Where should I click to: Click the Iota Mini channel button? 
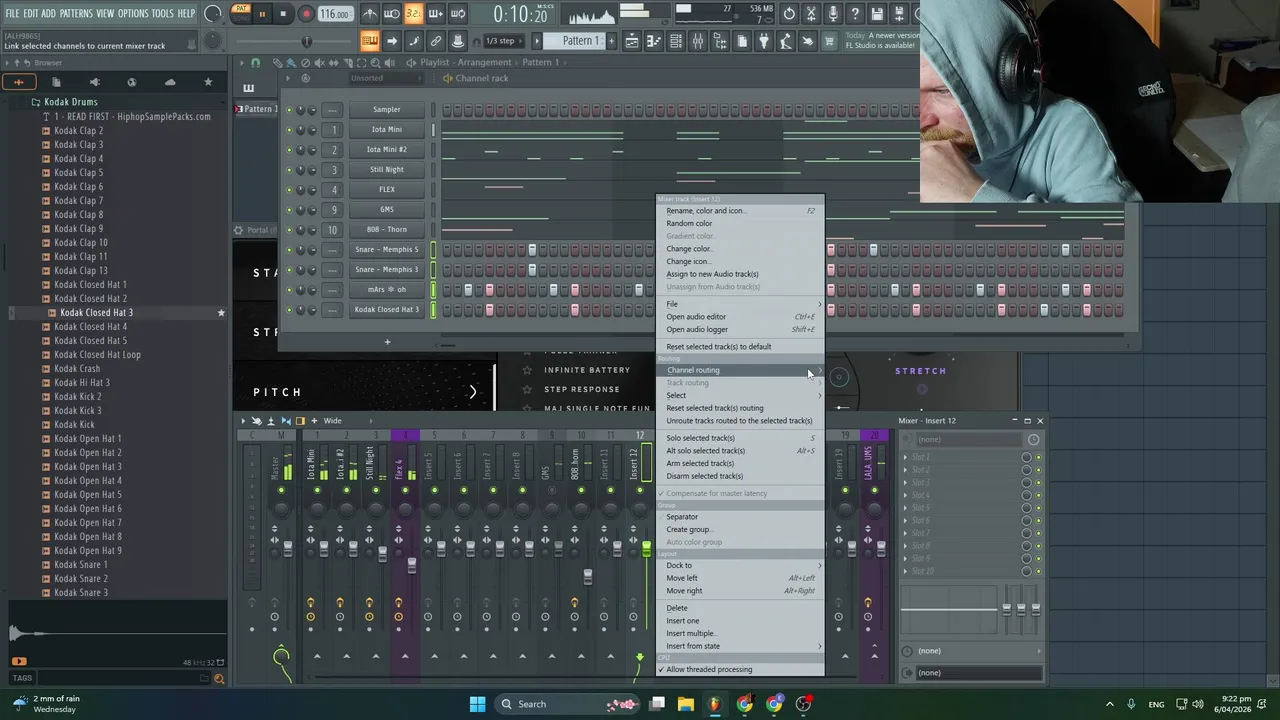coord(387,129)
